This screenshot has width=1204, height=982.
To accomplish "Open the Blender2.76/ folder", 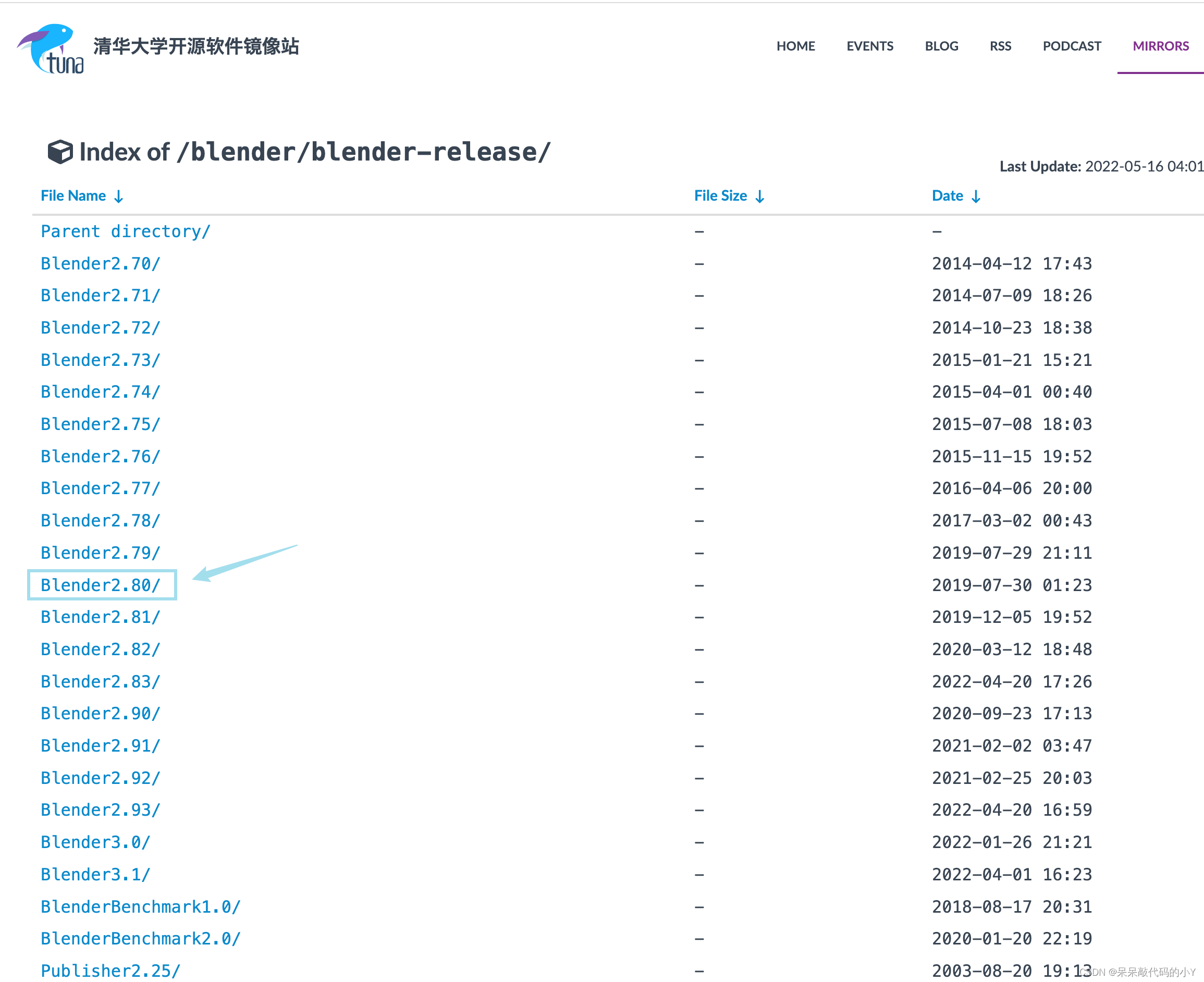I will coord(101,456).
